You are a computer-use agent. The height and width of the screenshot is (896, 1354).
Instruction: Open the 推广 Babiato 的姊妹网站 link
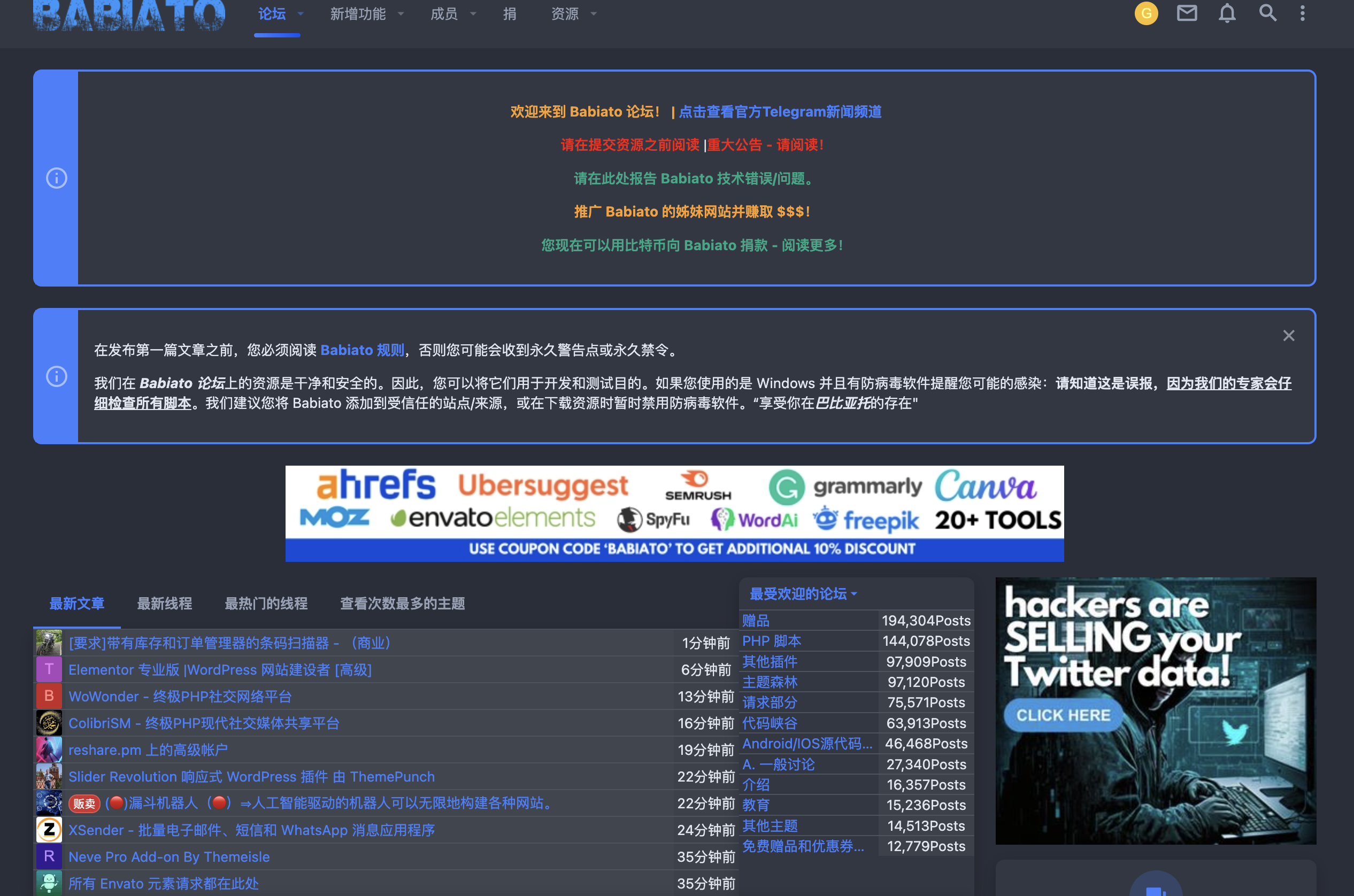pyautogui.click(x=692, y=211)
